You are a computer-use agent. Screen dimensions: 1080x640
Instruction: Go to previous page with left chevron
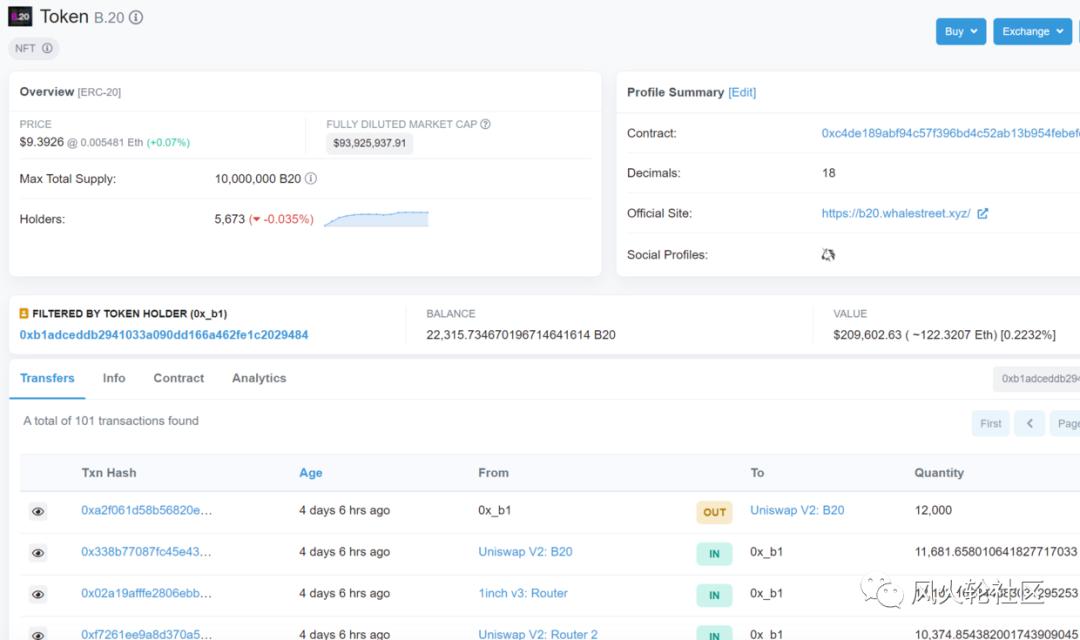(1030, 424)
